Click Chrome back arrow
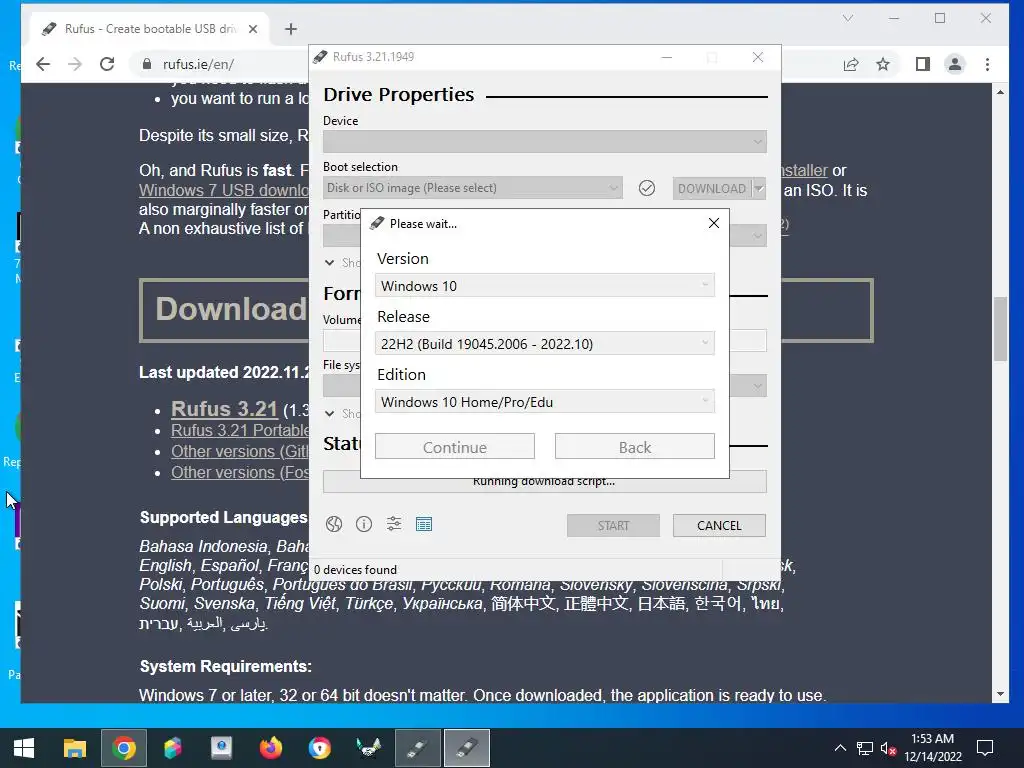 pos(43,64)
